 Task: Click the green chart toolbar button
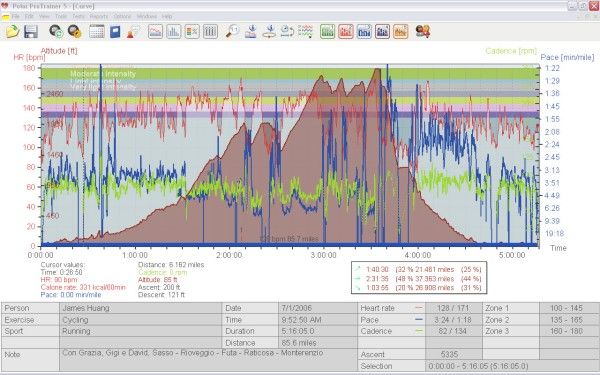328,31
